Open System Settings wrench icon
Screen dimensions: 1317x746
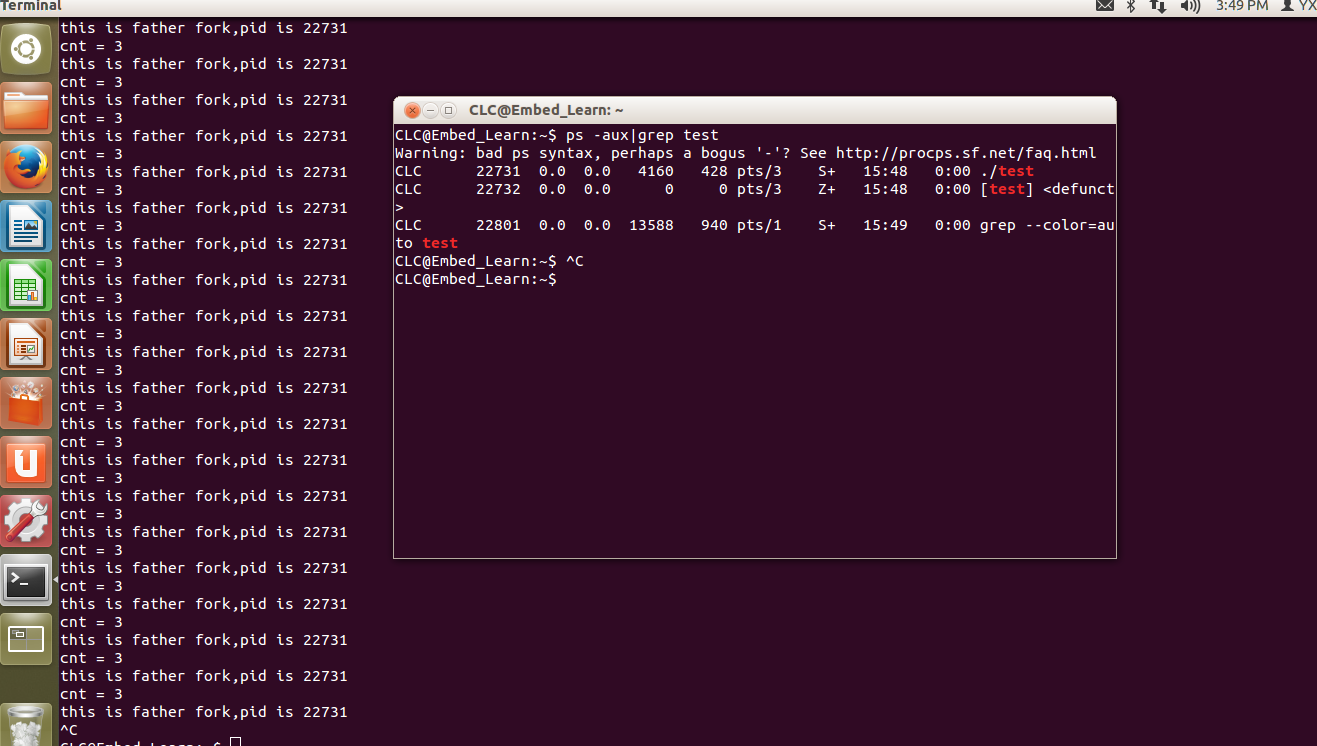[x=26, y=520]
